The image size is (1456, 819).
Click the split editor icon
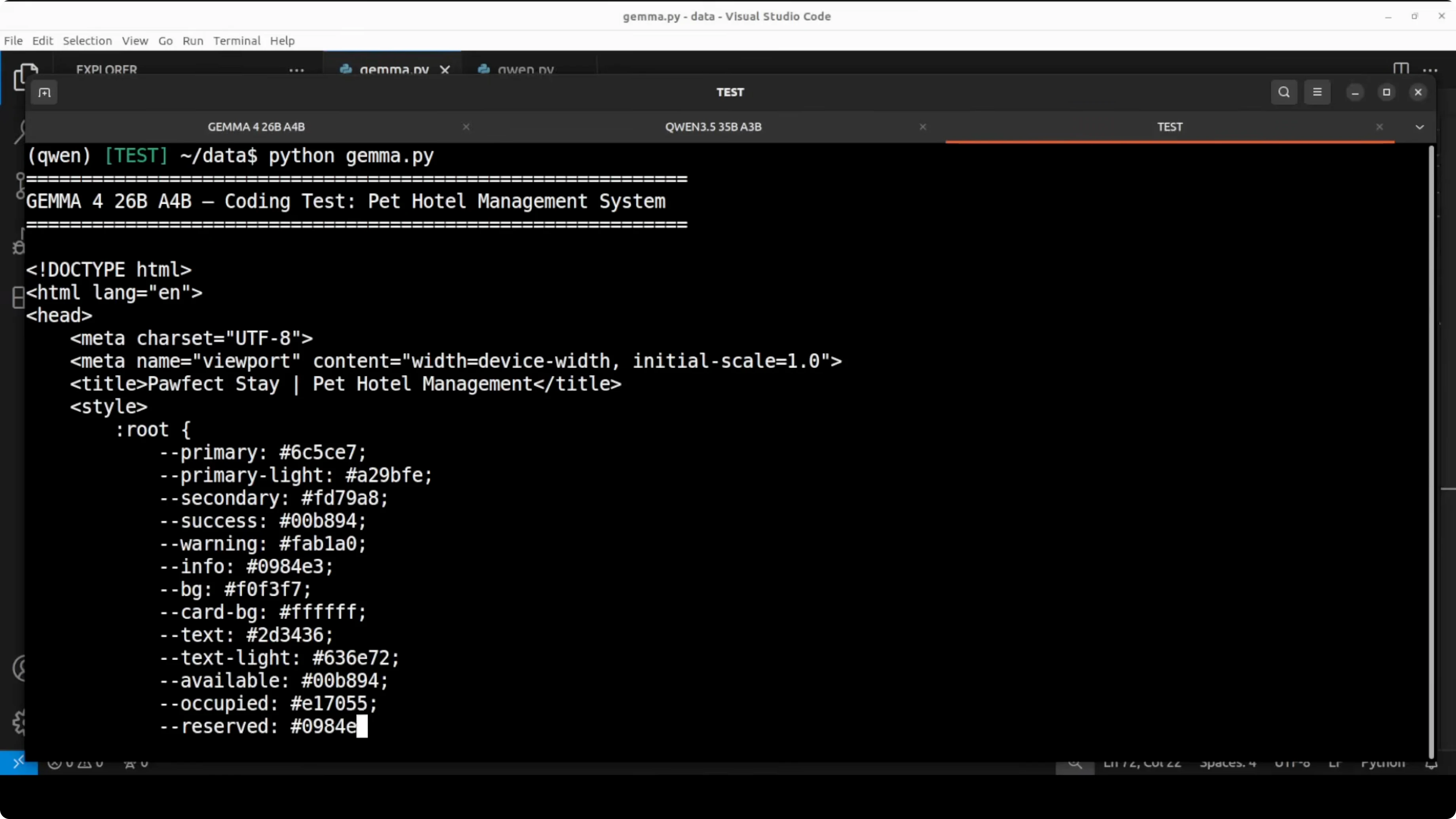click(x=1401, y=69)
